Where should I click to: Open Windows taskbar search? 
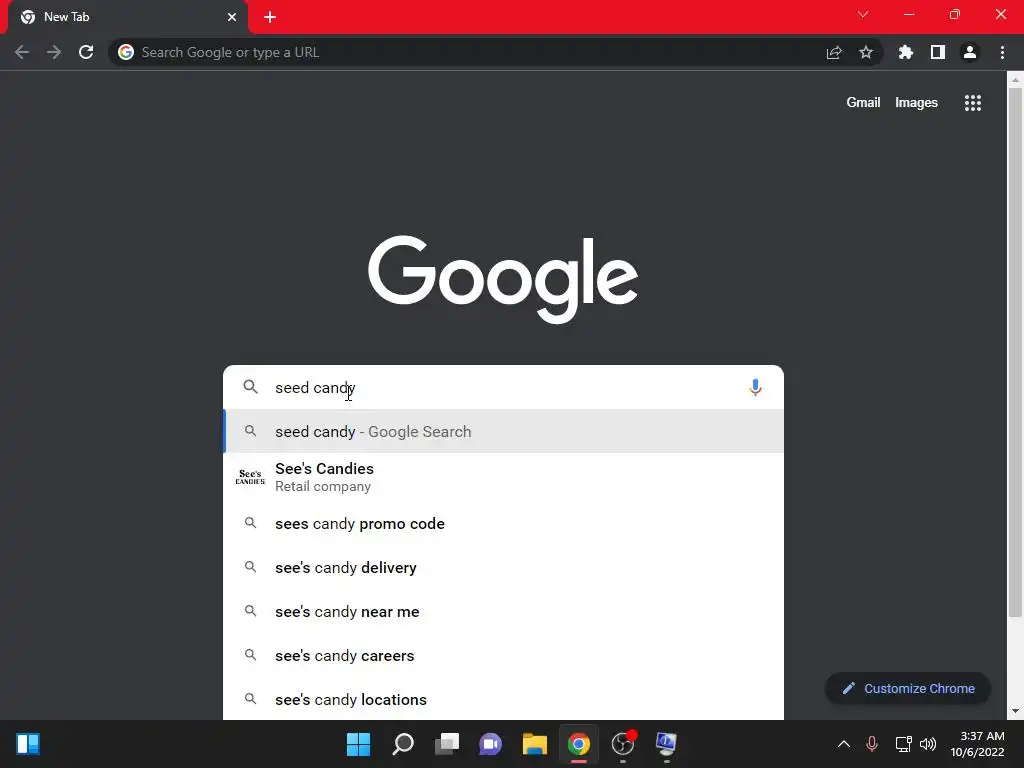(x=403, y=744)
